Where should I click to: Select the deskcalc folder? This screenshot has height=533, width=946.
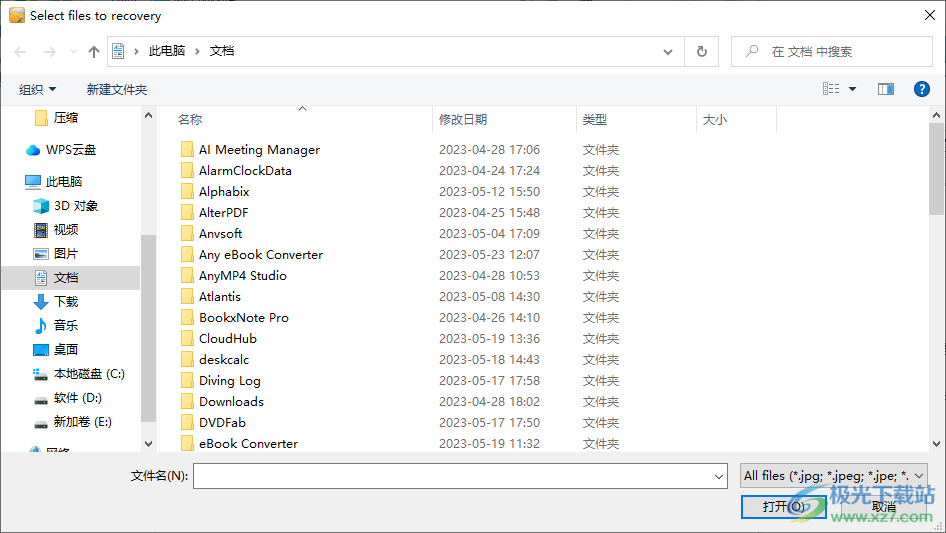[x=215, y=360]
